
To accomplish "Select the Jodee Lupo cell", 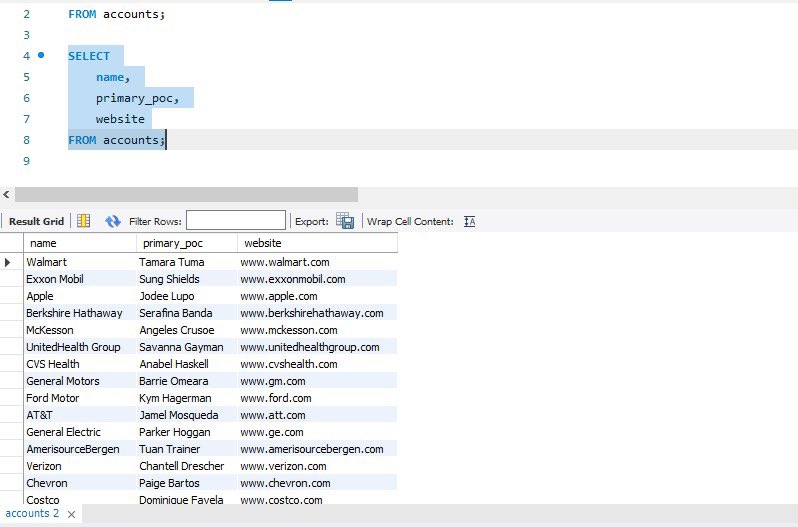I will pos(187,296).
